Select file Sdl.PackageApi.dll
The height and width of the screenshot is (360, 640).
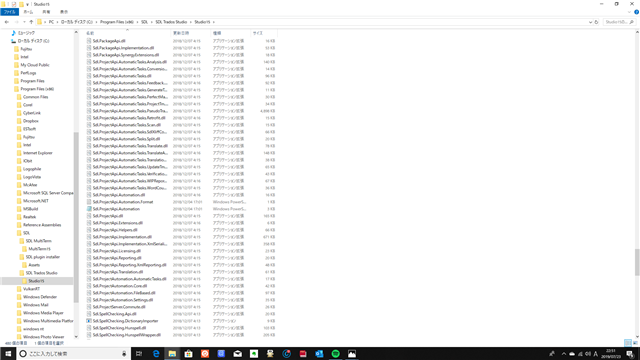[x=109, y=41]
